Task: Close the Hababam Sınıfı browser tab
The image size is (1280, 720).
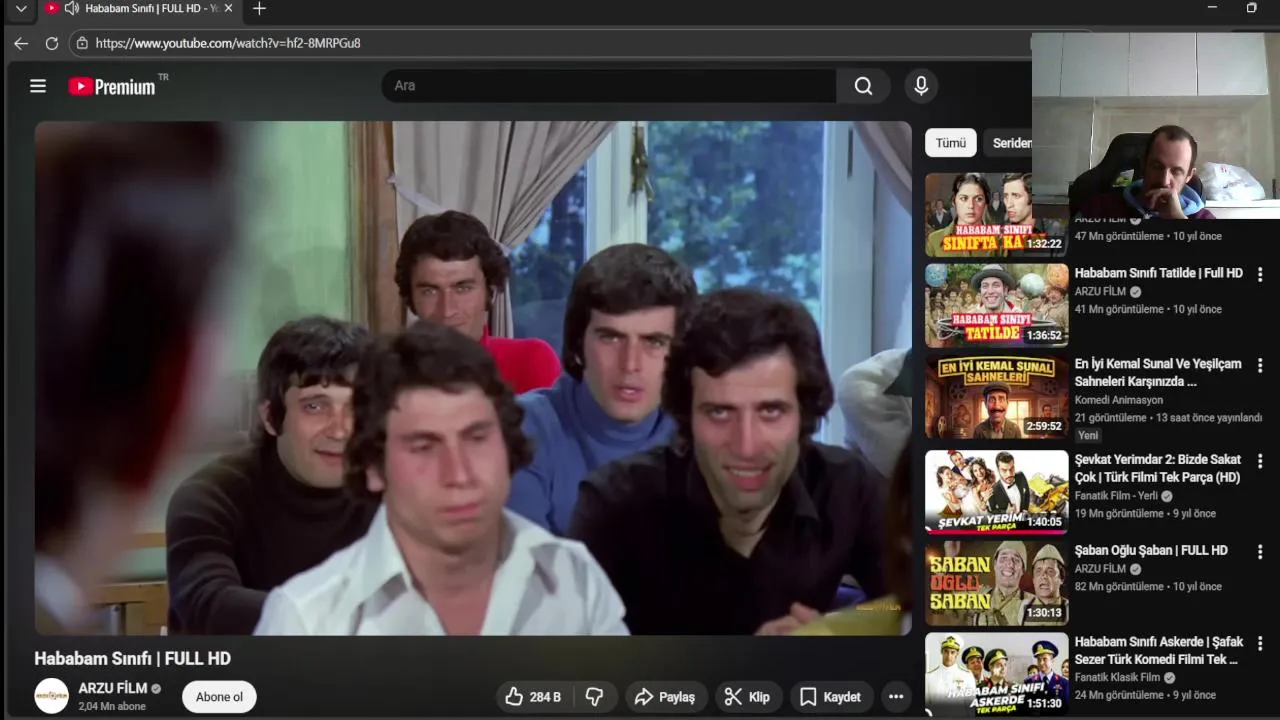Action: 228,9
